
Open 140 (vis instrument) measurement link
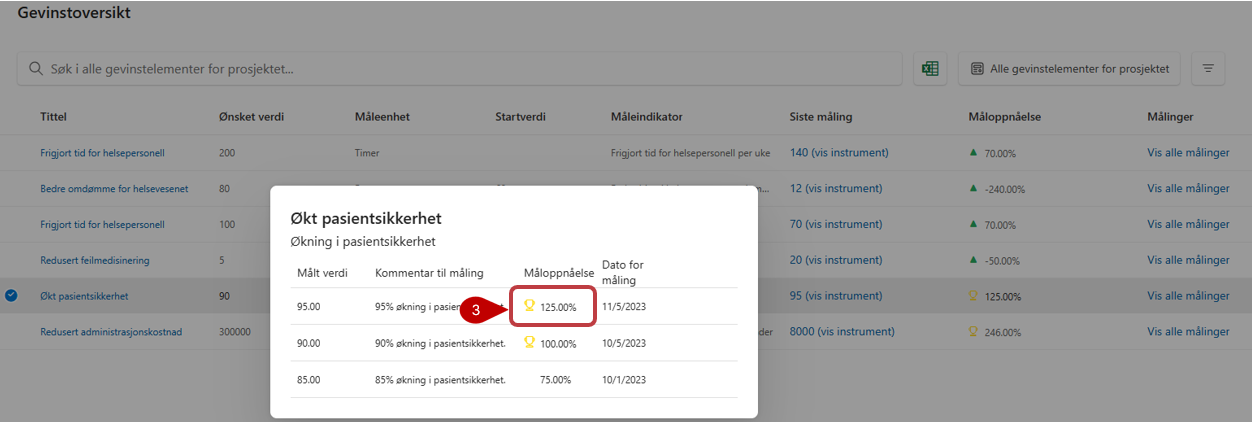click(x=838, y=153)
